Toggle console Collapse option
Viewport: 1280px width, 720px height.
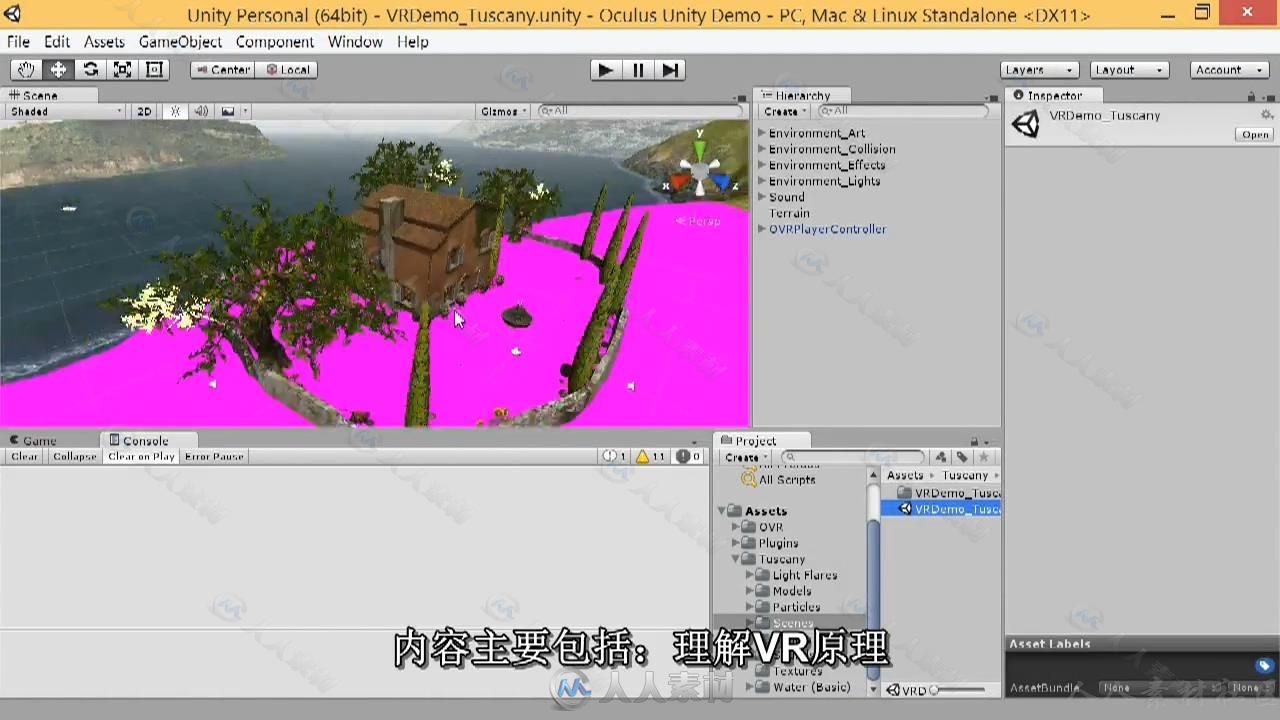(x=74, y=456)
